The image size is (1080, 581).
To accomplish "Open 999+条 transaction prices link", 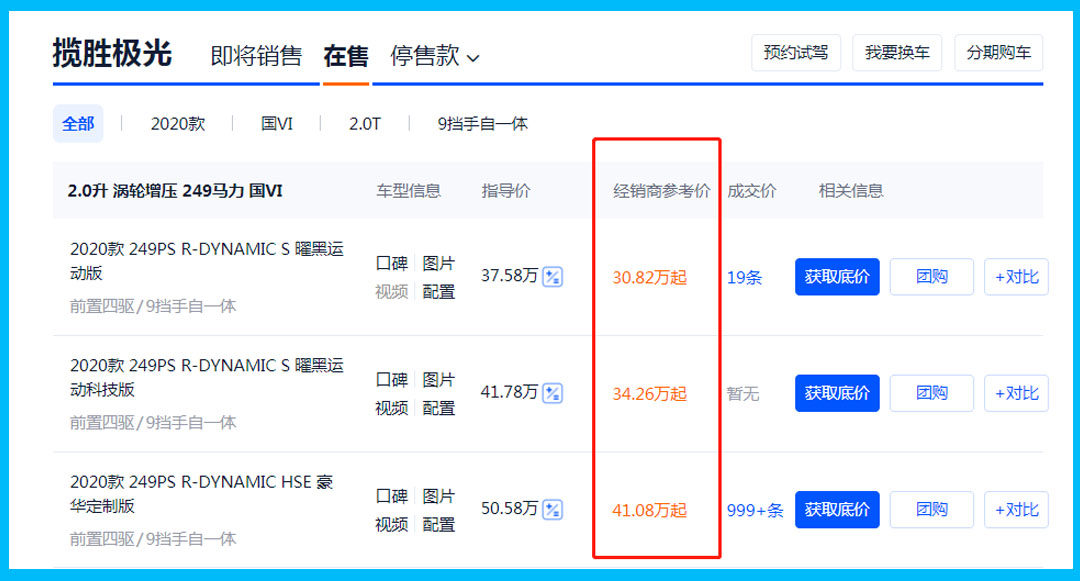I will [755, 510].
